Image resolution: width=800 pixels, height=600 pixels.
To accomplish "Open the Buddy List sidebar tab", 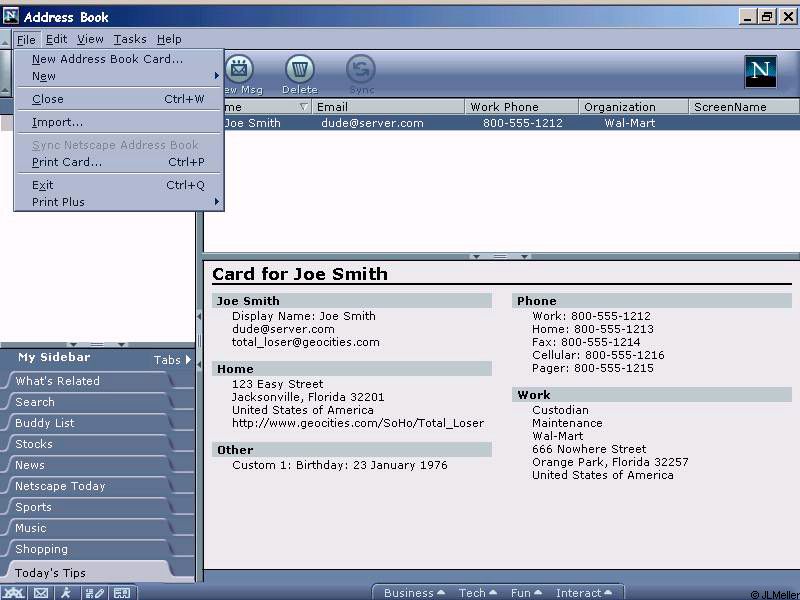I will pos(89,423).
